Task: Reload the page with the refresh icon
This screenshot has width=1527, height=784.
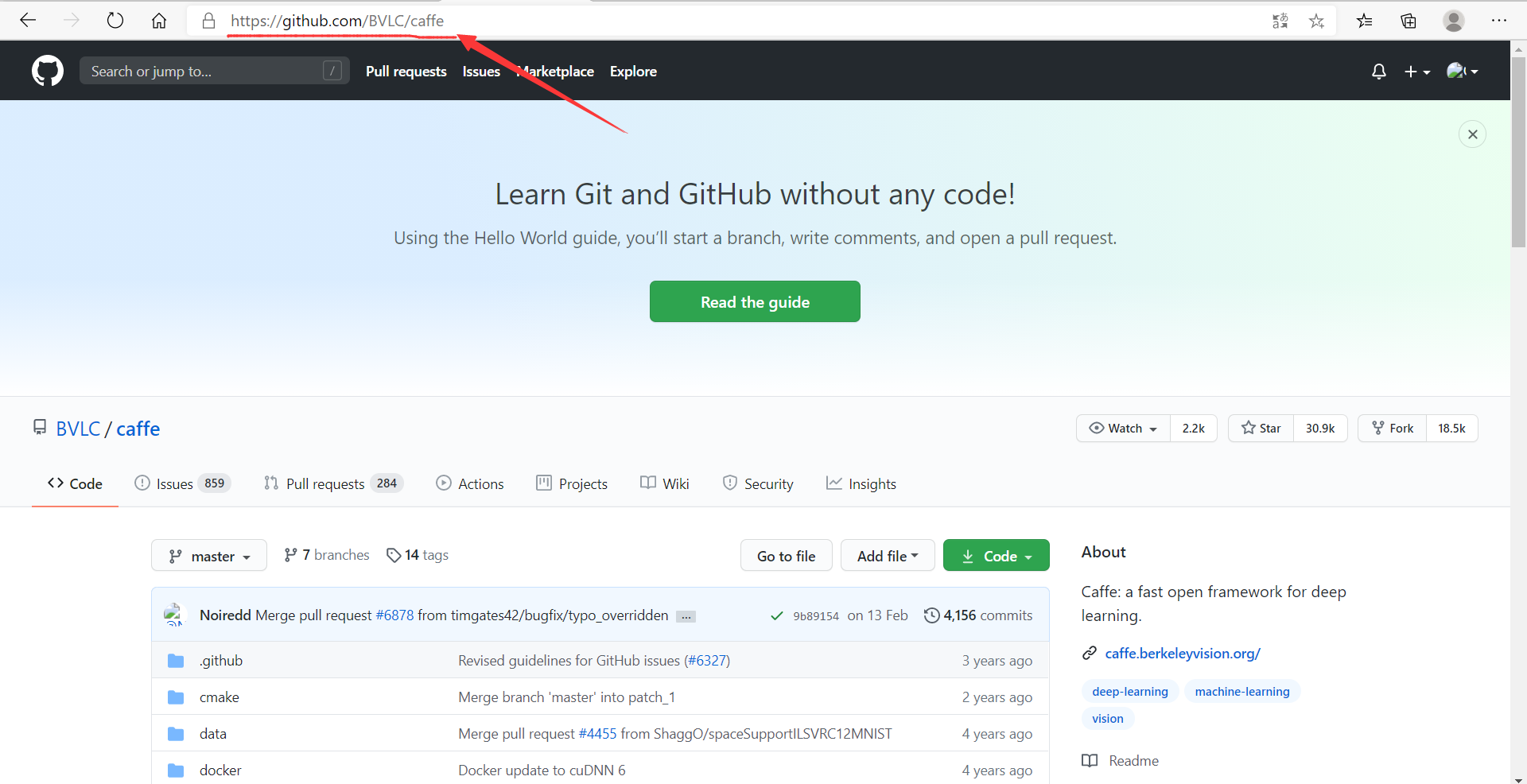Action: (x=115, y=21)
